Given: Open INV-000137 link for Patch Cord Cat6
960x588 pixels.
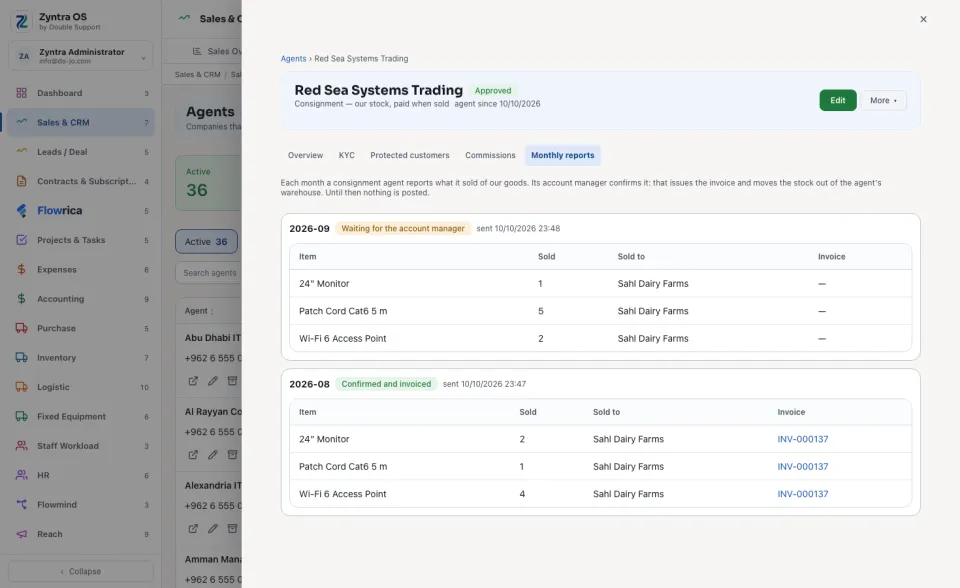Looking at the screenshot, I should pos(803,466).
